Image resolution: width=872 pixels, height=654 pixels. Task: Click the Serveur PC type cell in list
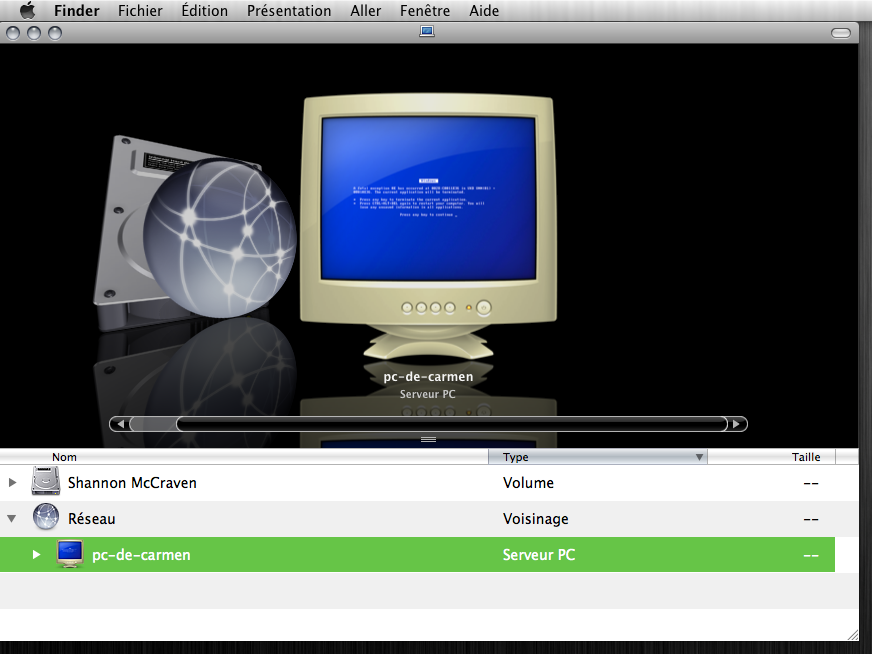pos(539,555)
